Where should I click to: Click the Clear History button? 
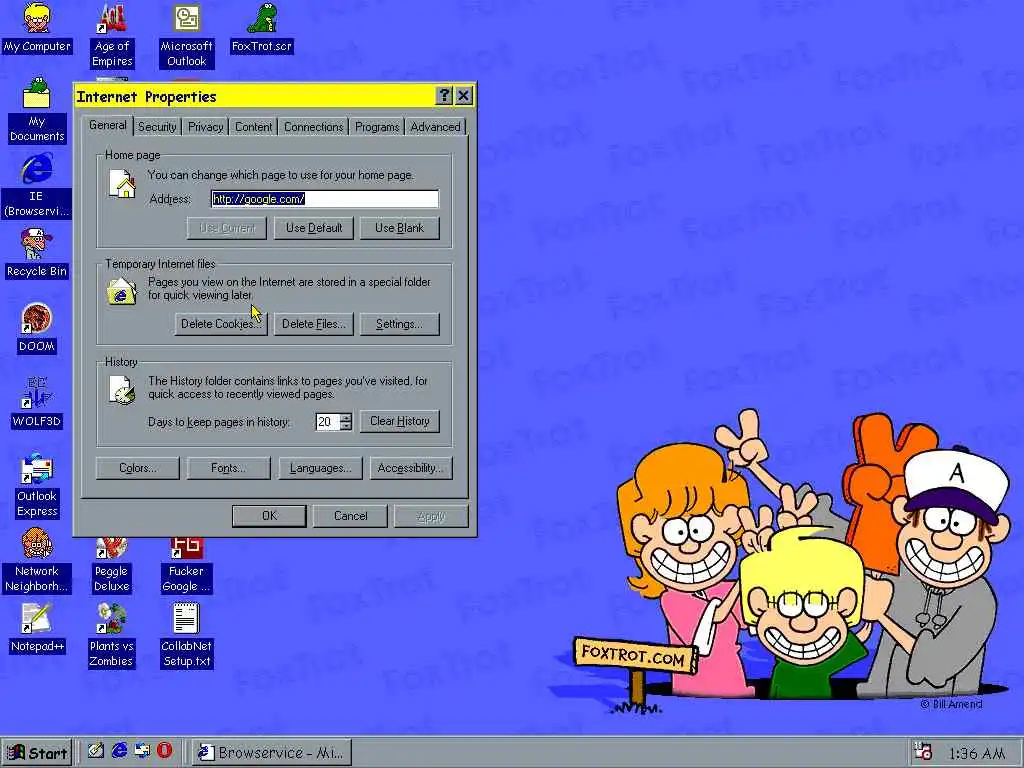(400, 421)
